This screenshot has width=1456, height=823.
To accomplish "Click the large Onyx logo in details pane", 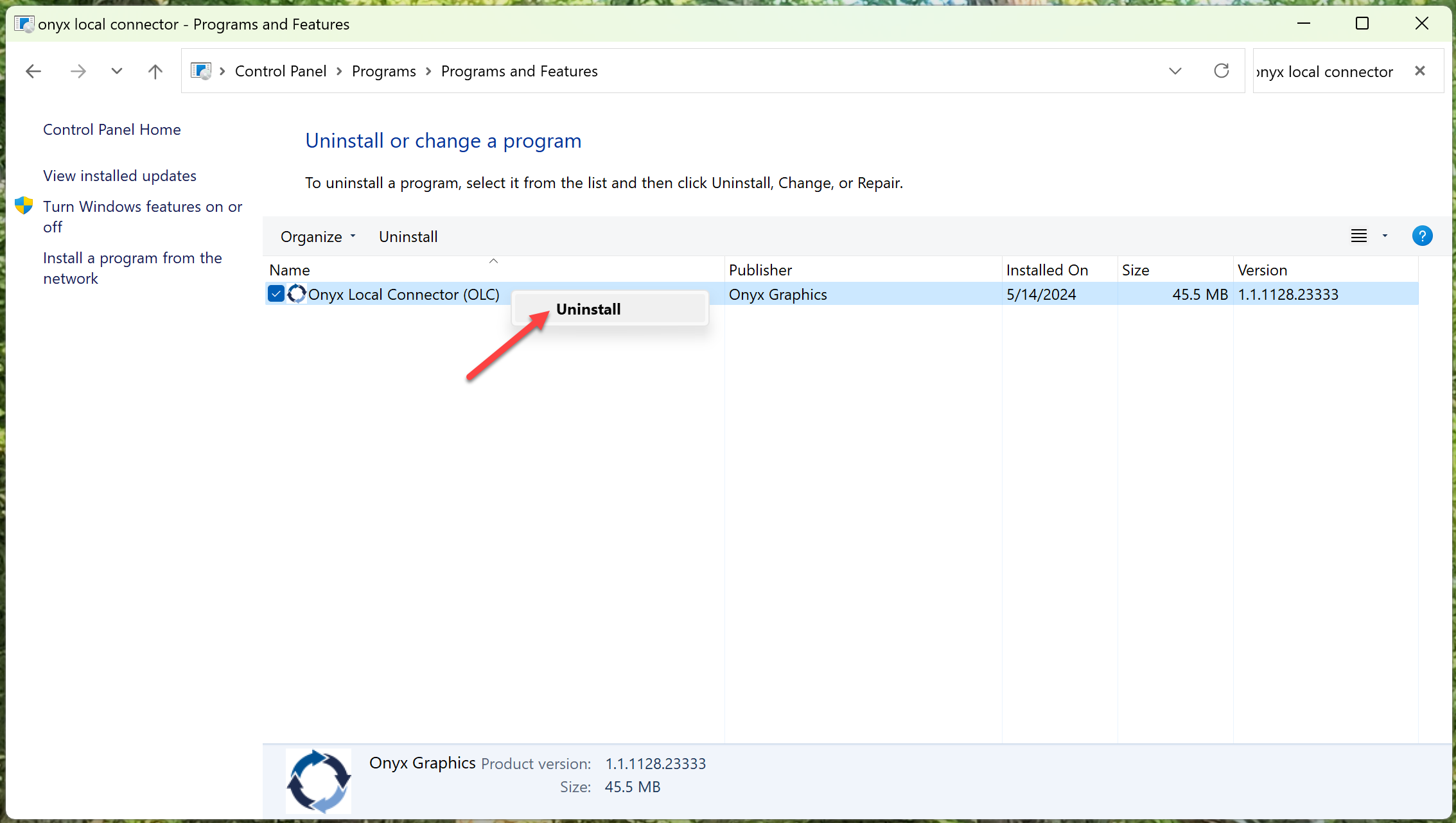I will tap(319, 781).
